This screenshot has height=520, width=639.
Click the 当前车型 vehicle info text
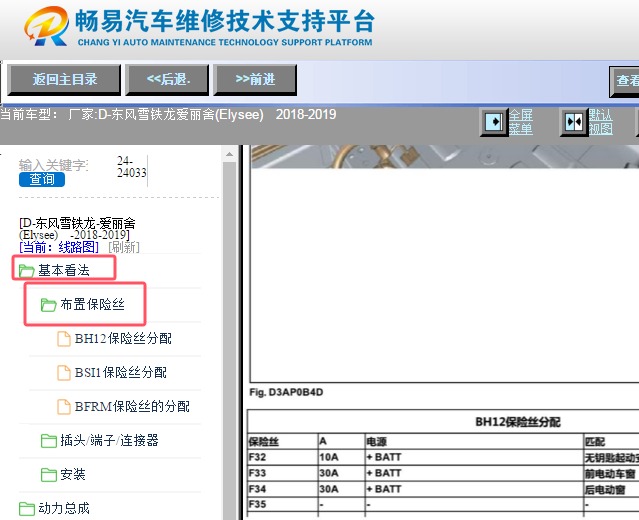pyautogui.click(x=168, y=115)
